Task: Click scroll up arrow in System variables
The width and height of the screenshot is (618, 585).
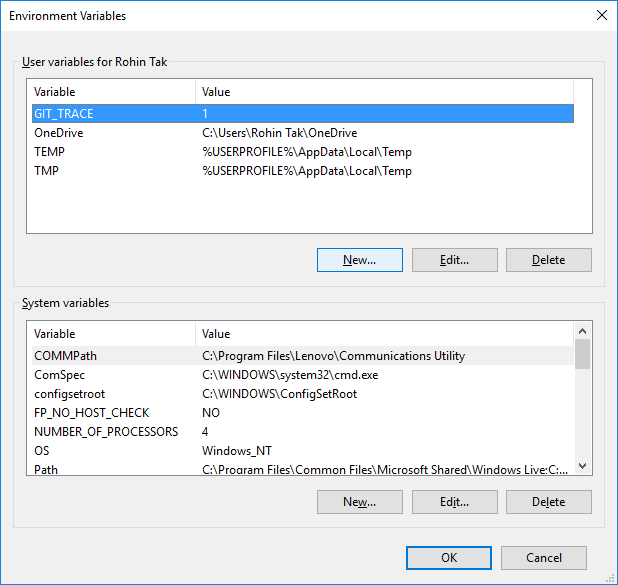Action: click(583, 331)
